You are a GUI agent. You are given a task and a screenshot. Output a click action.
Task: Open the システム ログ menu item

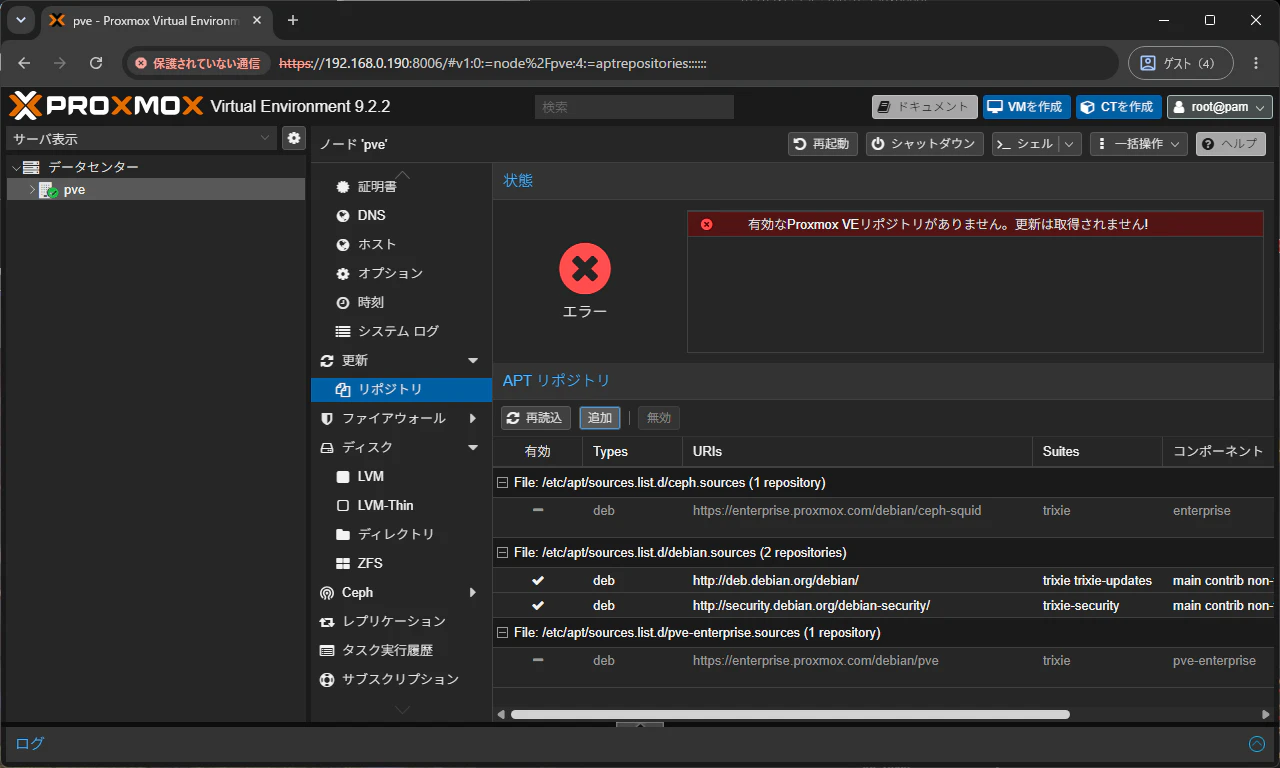point(398,331)
